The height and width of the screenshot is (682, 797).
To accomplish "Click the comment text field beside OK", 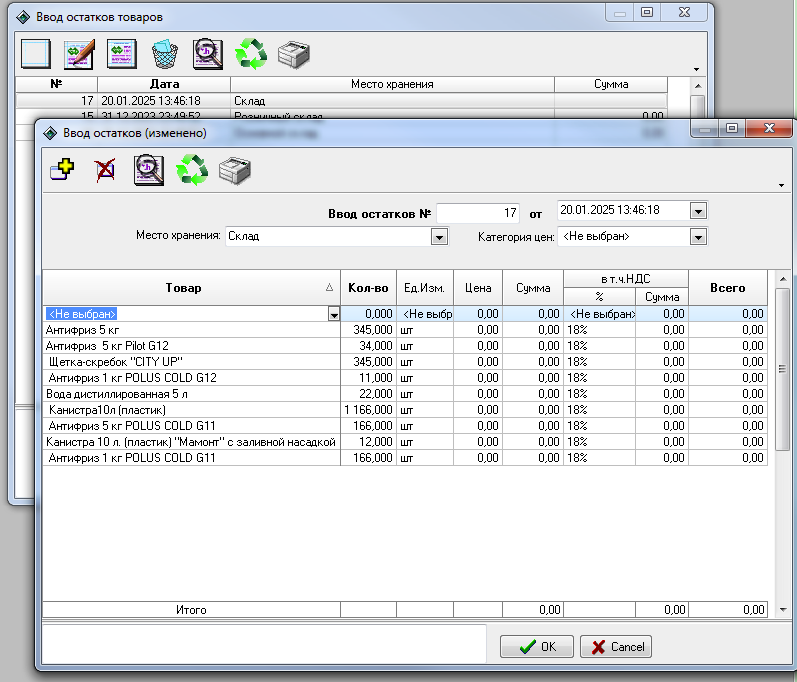I will pyautogui.click(x=264, y=643).
